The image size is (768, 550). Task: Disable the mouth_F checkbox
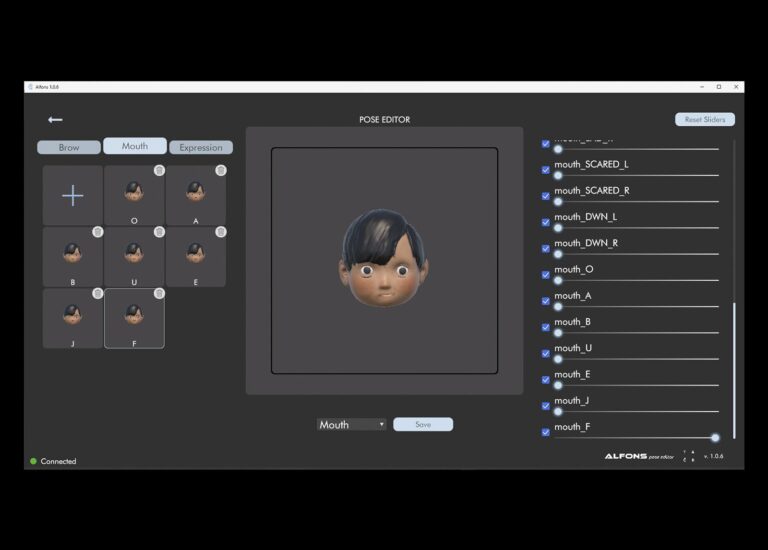pyautogui.click(x=546, y=432)
